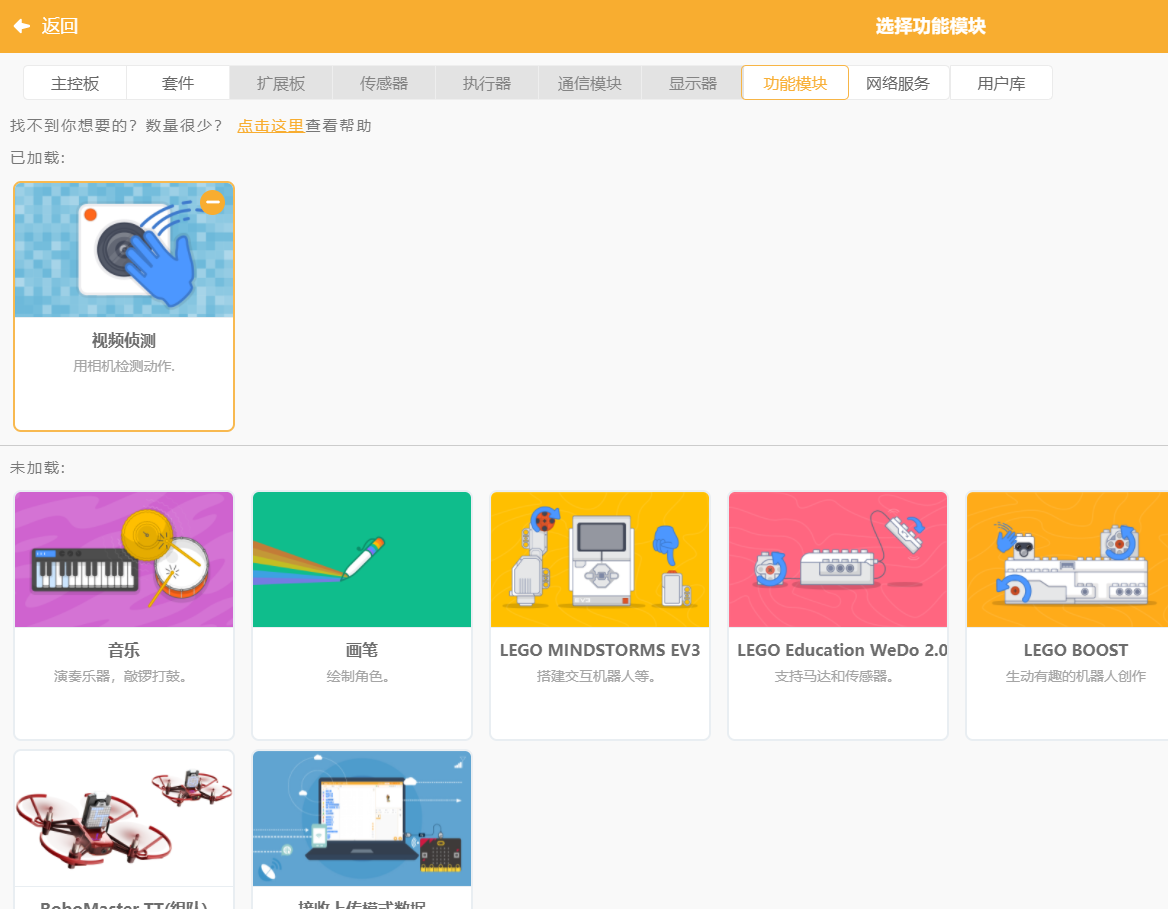Click the 音乐 title text

(124, 650)
